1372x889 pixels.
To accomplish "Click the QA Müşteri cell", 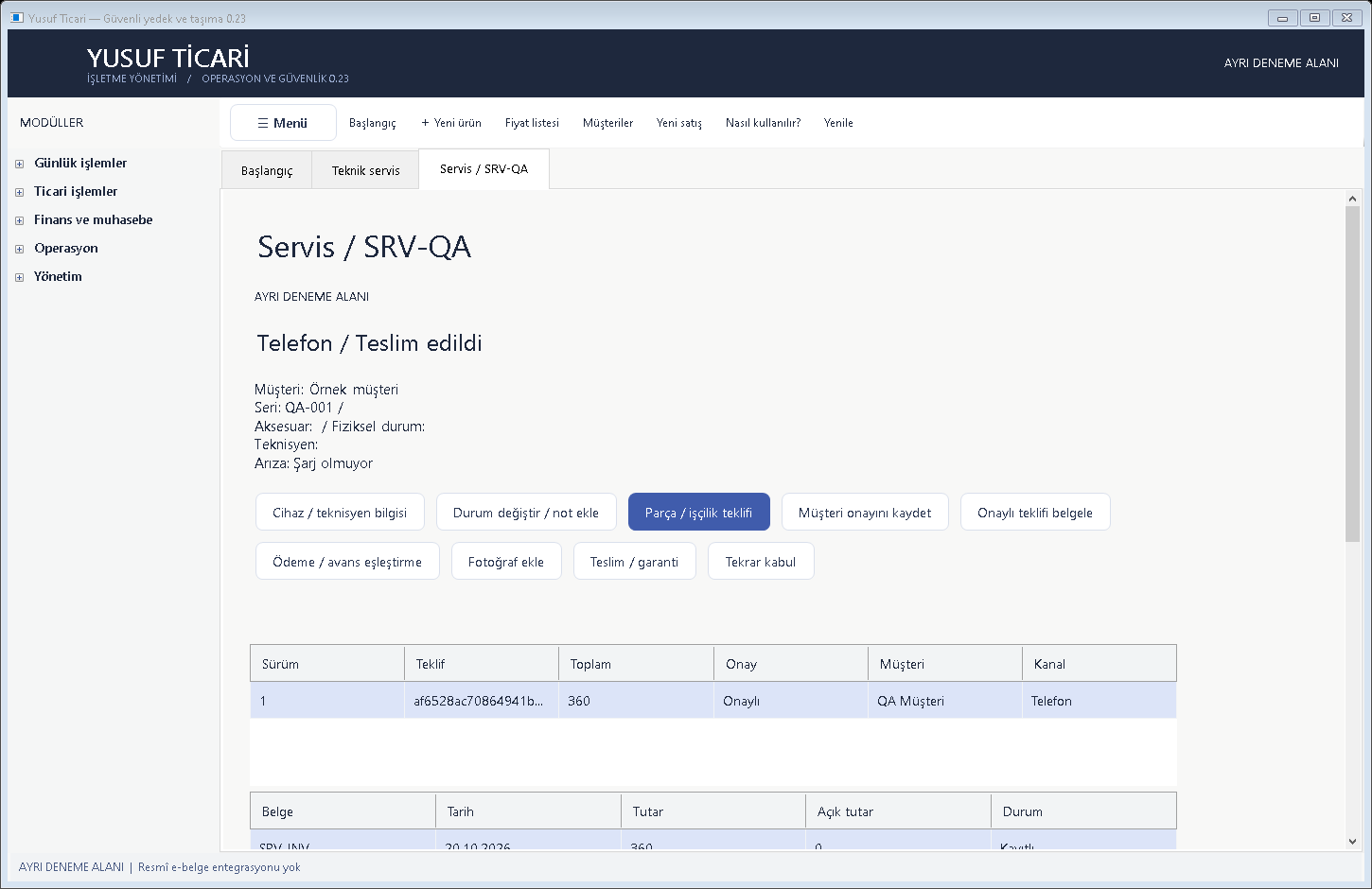I will pos(945,701).
